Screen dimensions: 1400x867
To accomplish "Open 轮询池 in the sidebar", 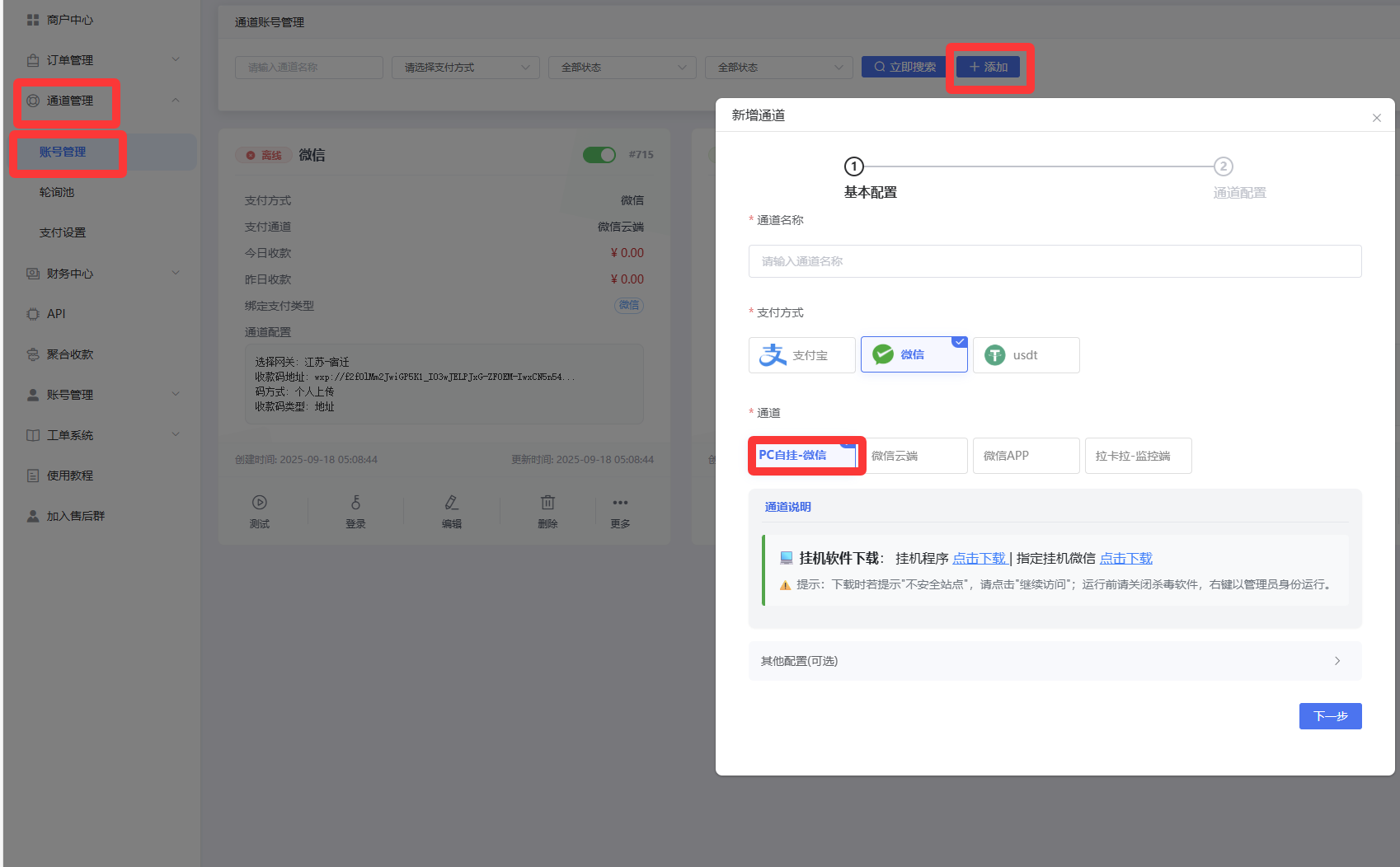I will [57, 192].
